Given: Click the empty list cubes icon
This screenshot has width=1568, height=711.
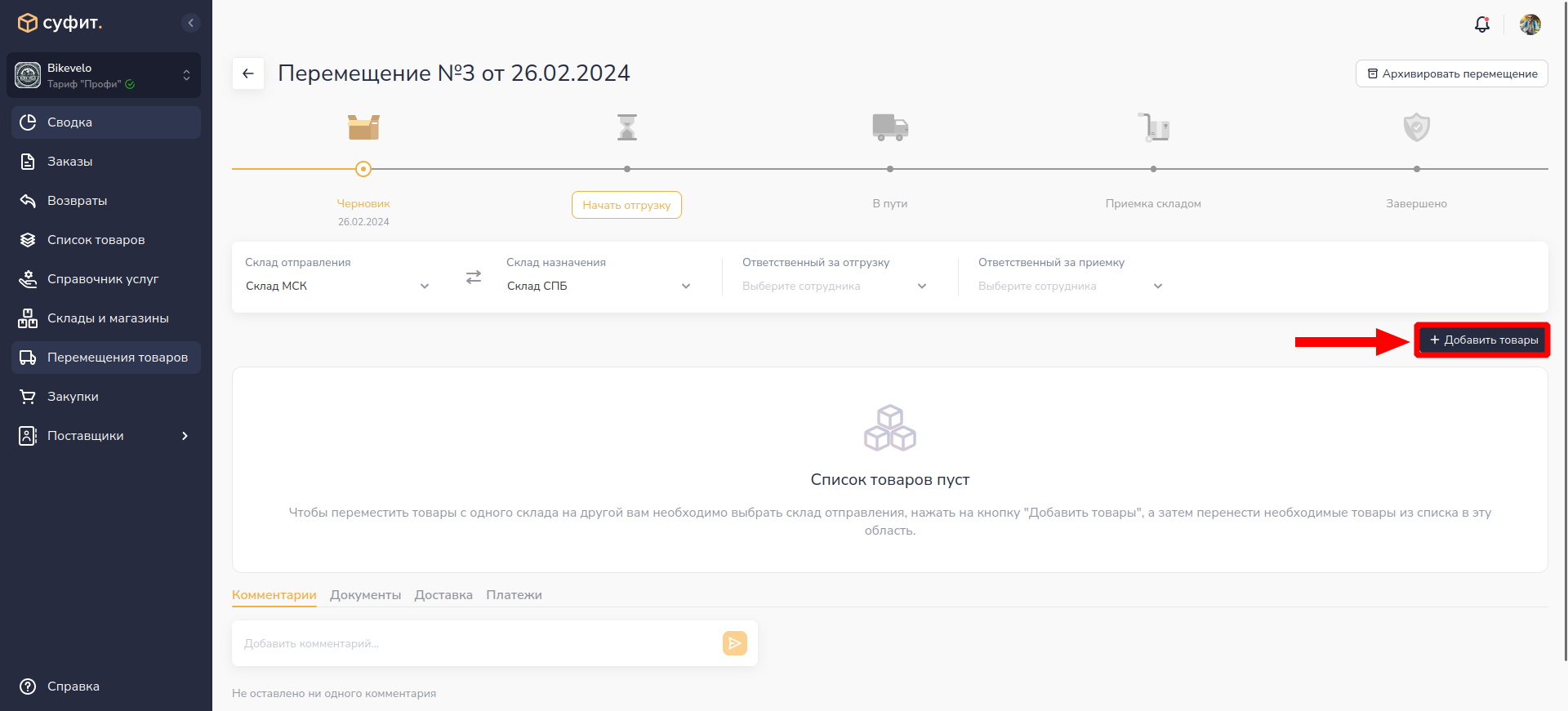Looking at the screenshot, I should pyautogui.click(x=890, y=428).
